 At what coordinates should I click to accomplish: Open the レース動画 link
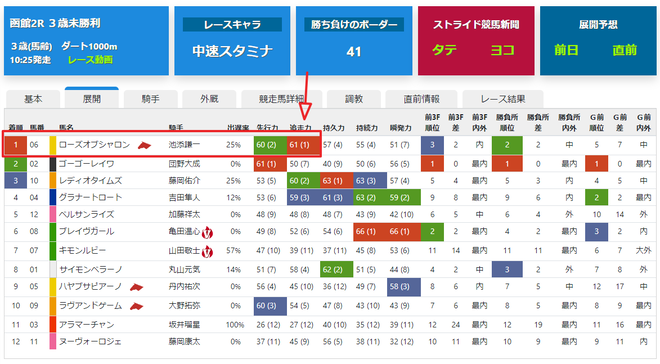point(90,60)
